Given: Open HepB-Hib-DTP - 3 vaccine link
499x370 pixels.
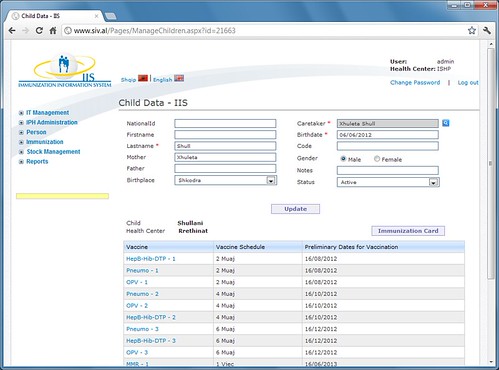Looking at the screenshot, I should click(x=151, y=341).
